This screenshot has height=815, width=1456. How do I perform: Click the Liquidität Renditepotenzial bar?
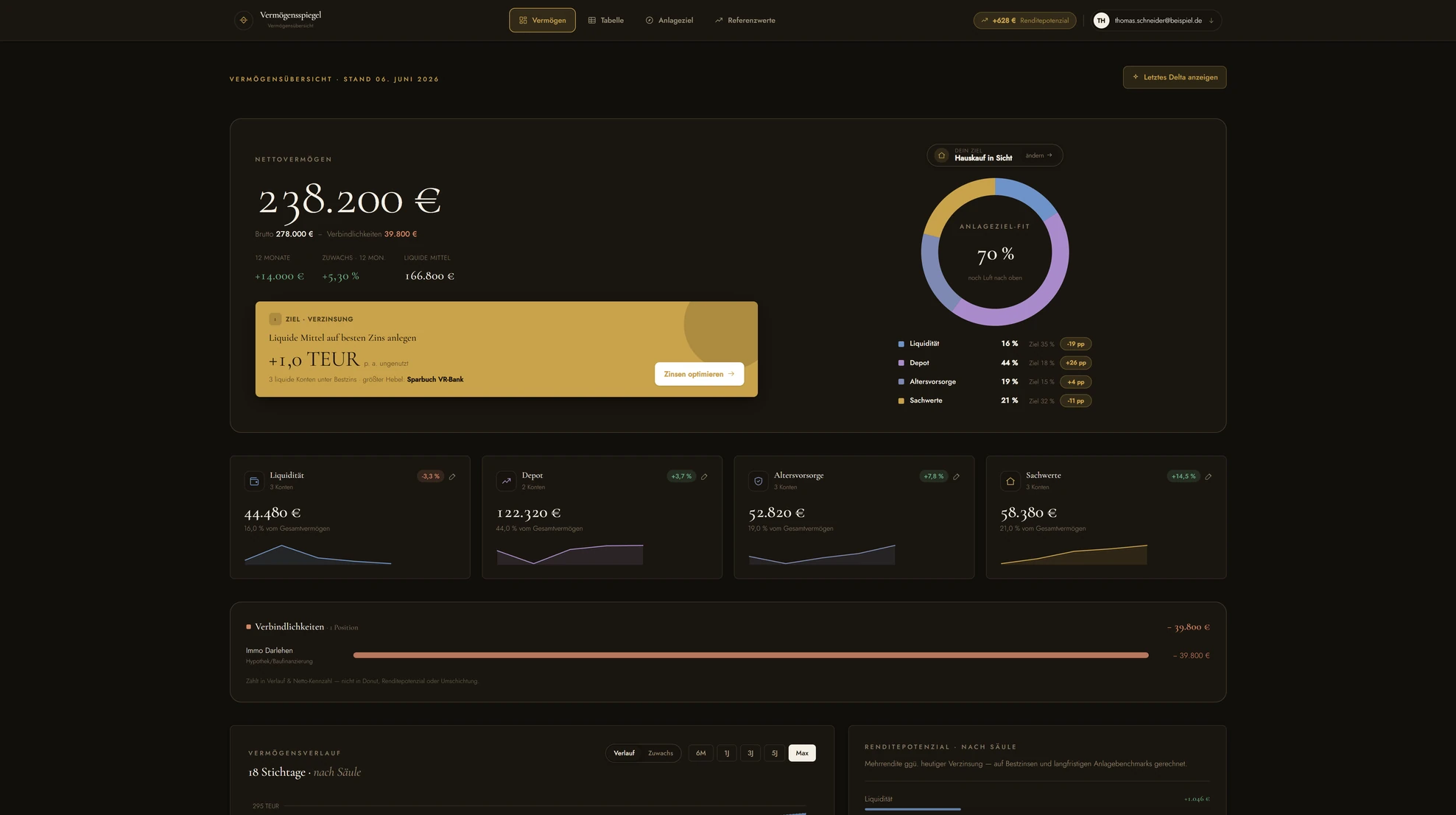coord(912,809)
